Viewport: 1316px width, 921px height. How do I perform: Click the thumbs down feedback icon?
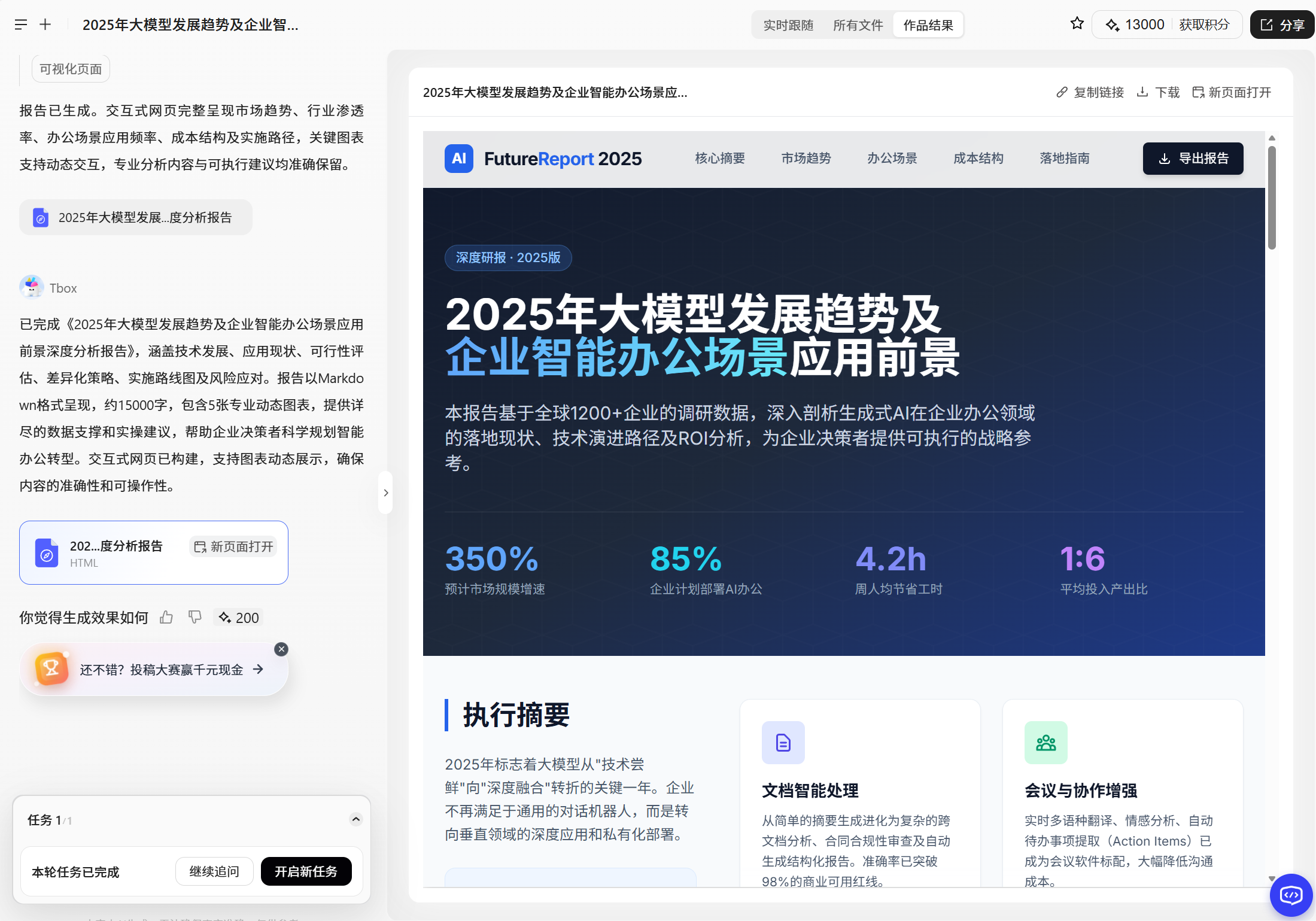coord(194,617)
